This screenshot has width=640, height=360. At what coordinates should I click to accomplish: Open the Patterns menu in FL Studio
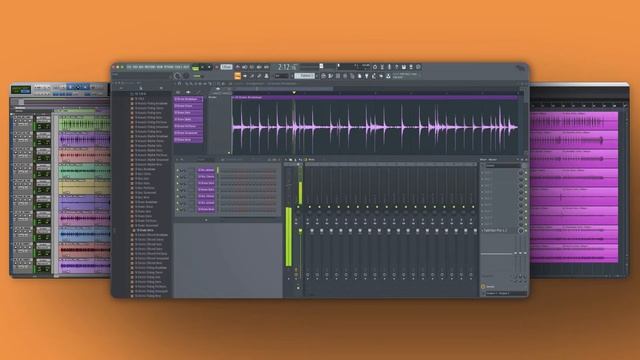click(150, 67)
